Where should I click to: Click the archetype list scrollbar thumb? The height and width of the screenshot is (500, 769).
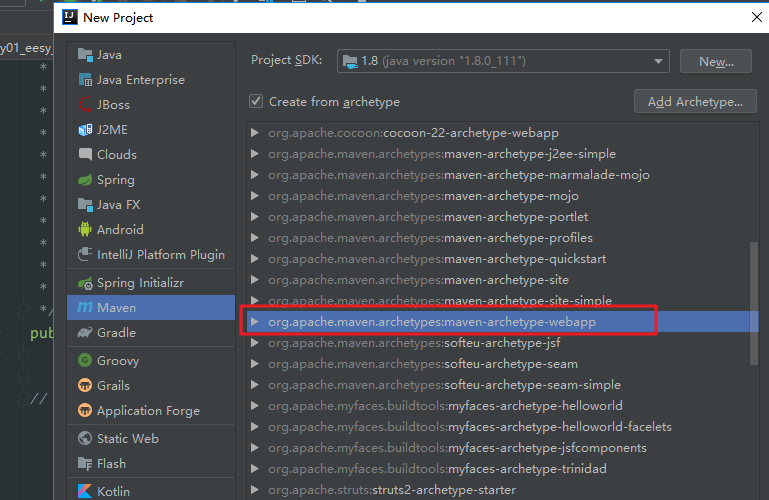point(754,303)
